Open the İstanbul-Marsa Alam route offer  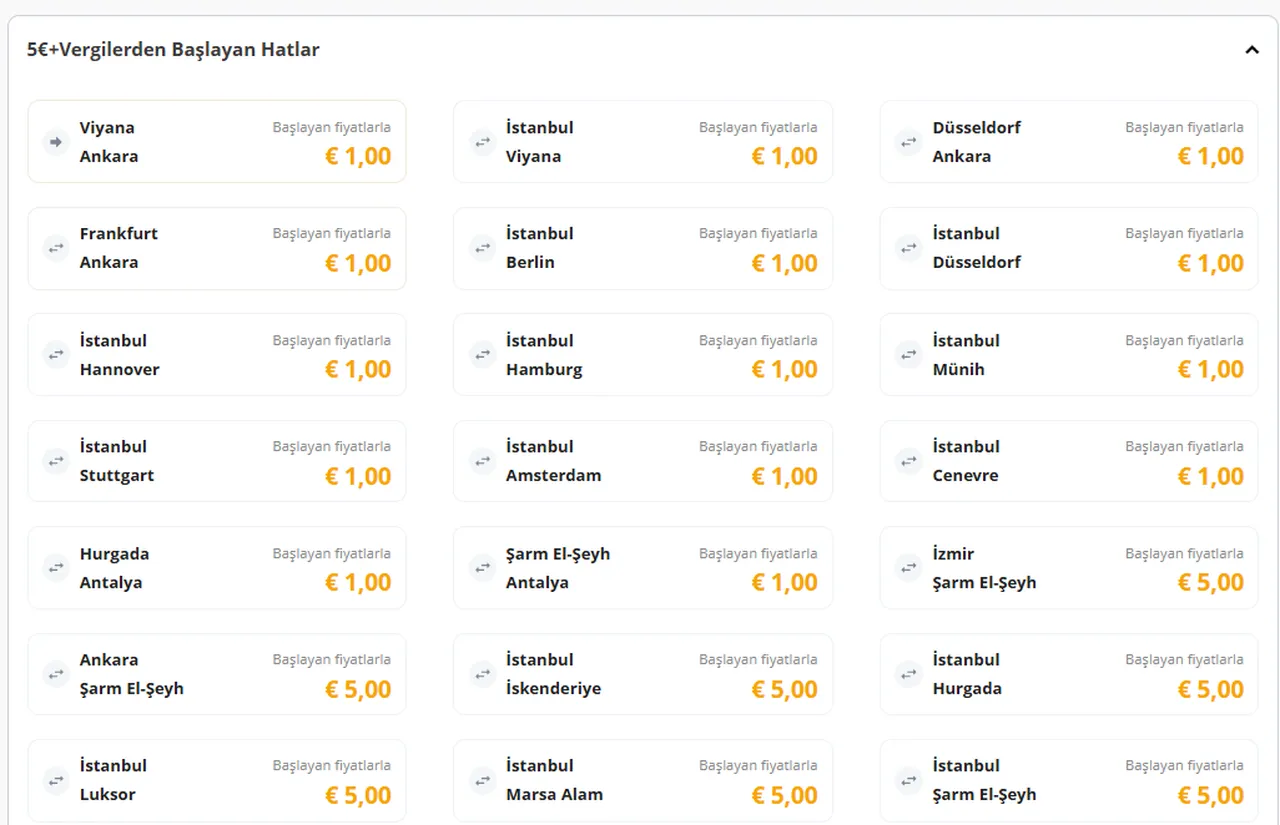point(642,780)
